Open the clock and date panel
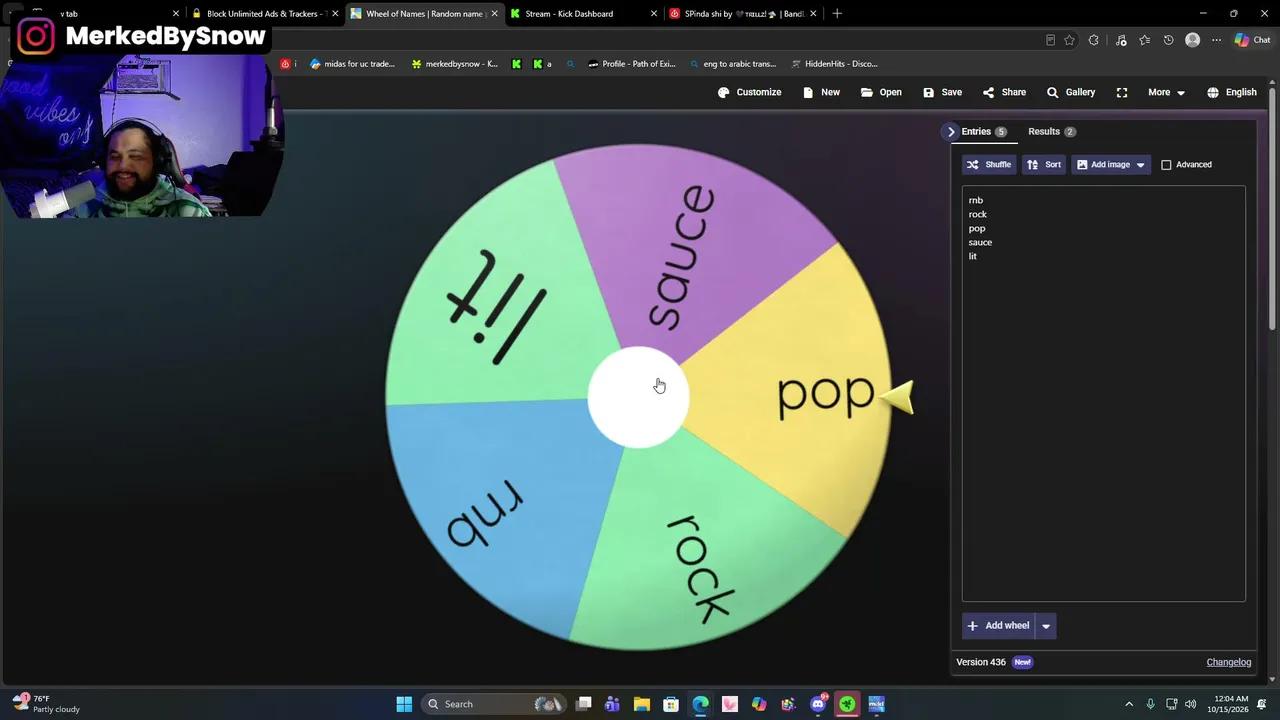Screen dimensions: 1280x720 click(1231, 704)
